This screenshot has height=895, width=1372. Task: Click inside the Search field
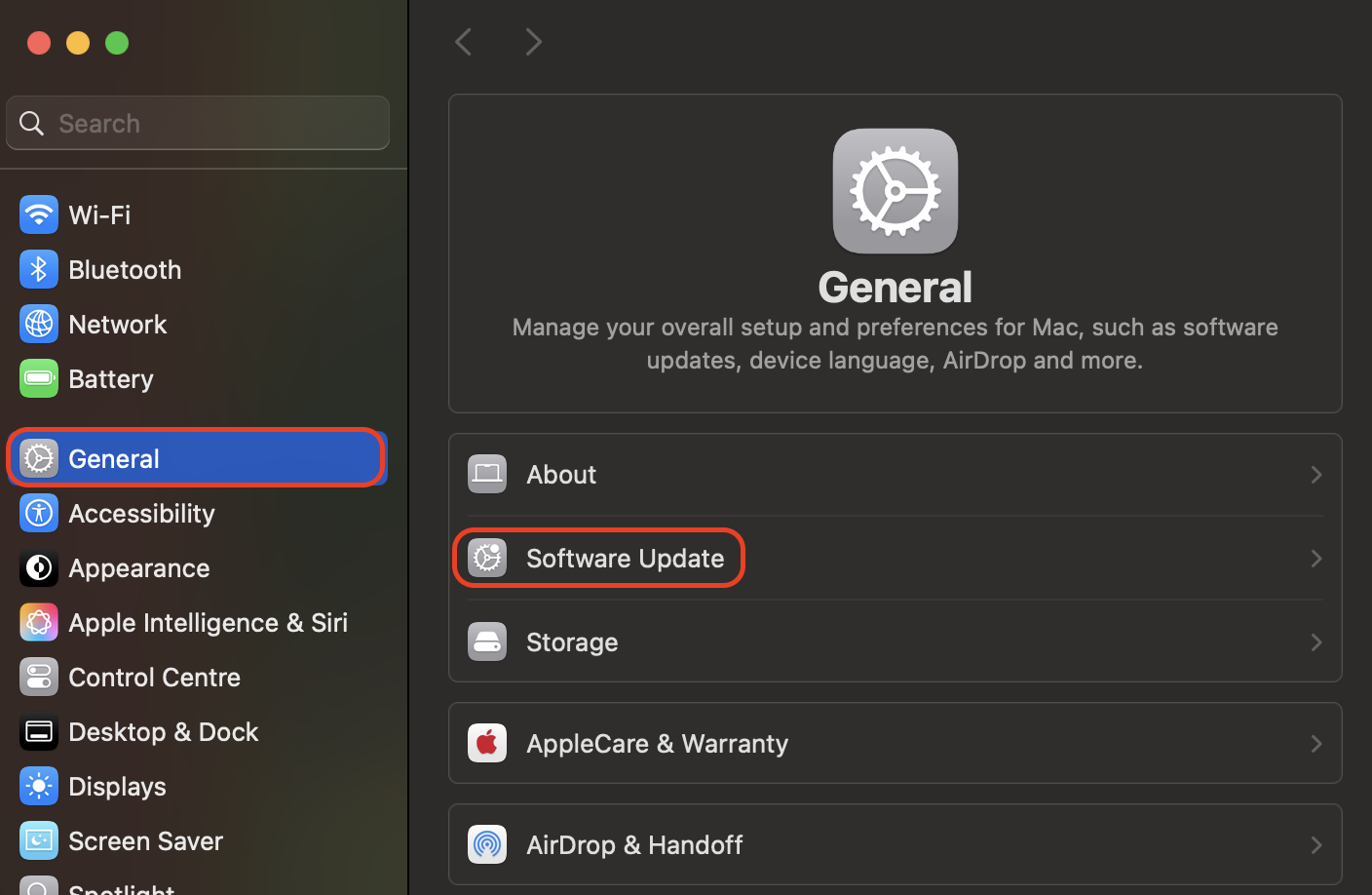(198, 123)
